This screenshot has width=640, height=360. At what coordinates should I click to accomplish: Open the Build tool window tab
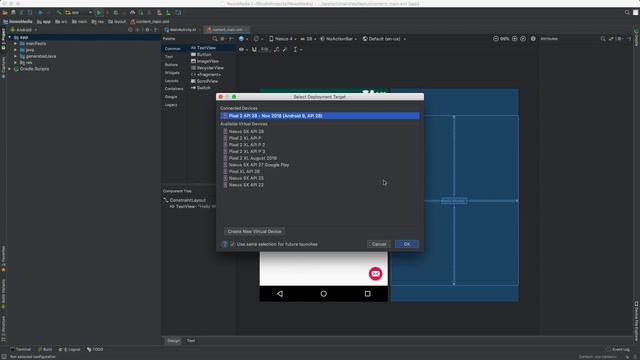[x=45, y=349]
